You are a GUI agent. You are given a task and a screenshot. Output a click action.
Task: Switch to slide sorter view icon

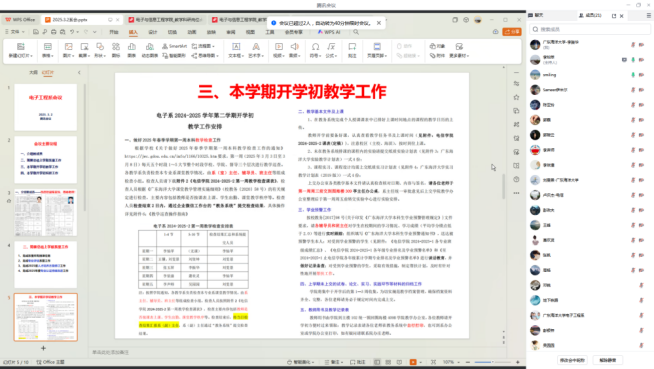tap(388, 362)
